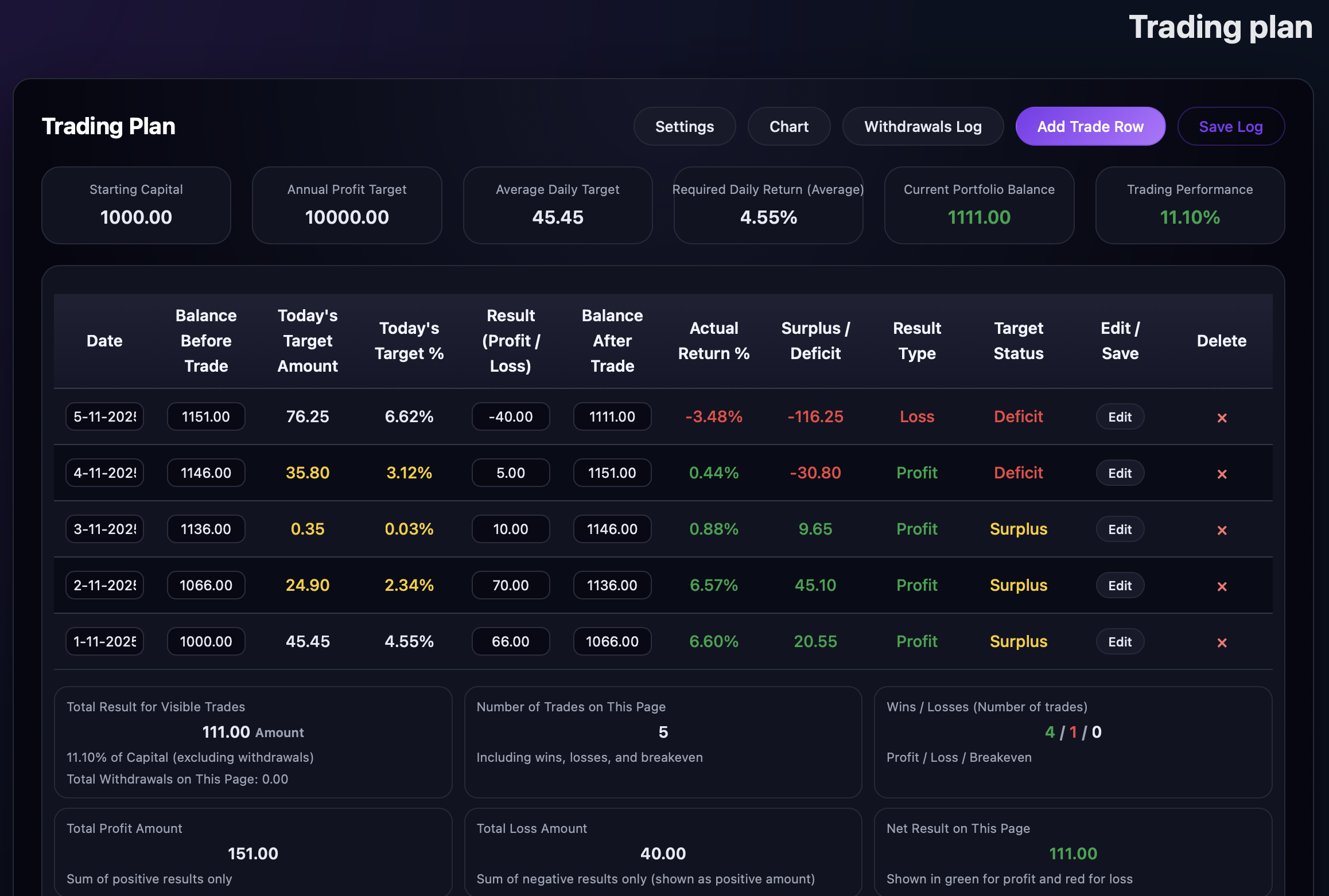Viewport: 1329px width, 896px height.
Task: Edit the 5-11-2025 loss trade
Action: pyautogui.click(x=1120, y=417)
